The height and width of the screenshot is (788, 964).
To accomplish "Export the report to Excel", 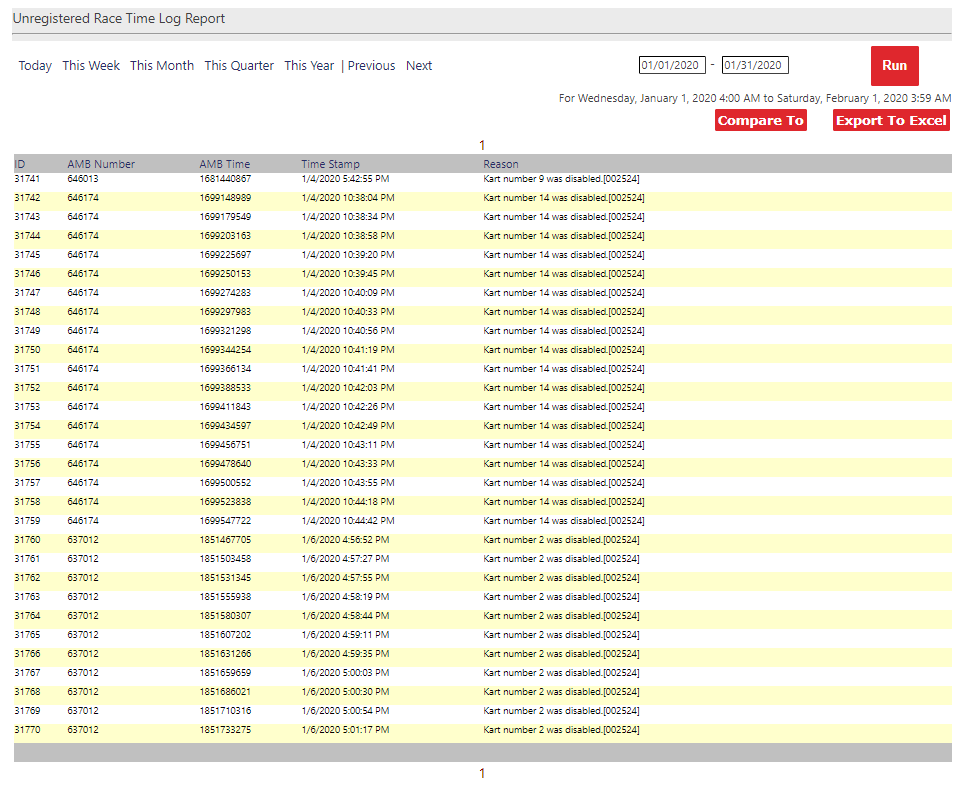I will click(x=891, y=120).
